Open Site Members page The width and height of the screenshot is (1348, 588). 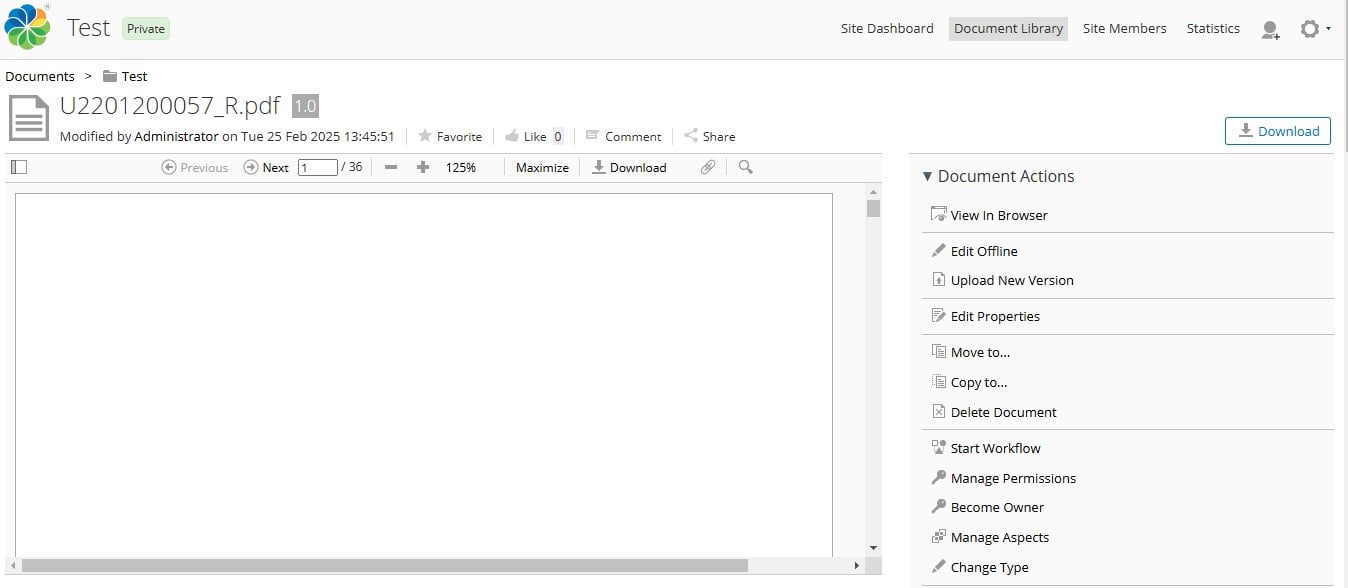click(x=1124, y=28)
